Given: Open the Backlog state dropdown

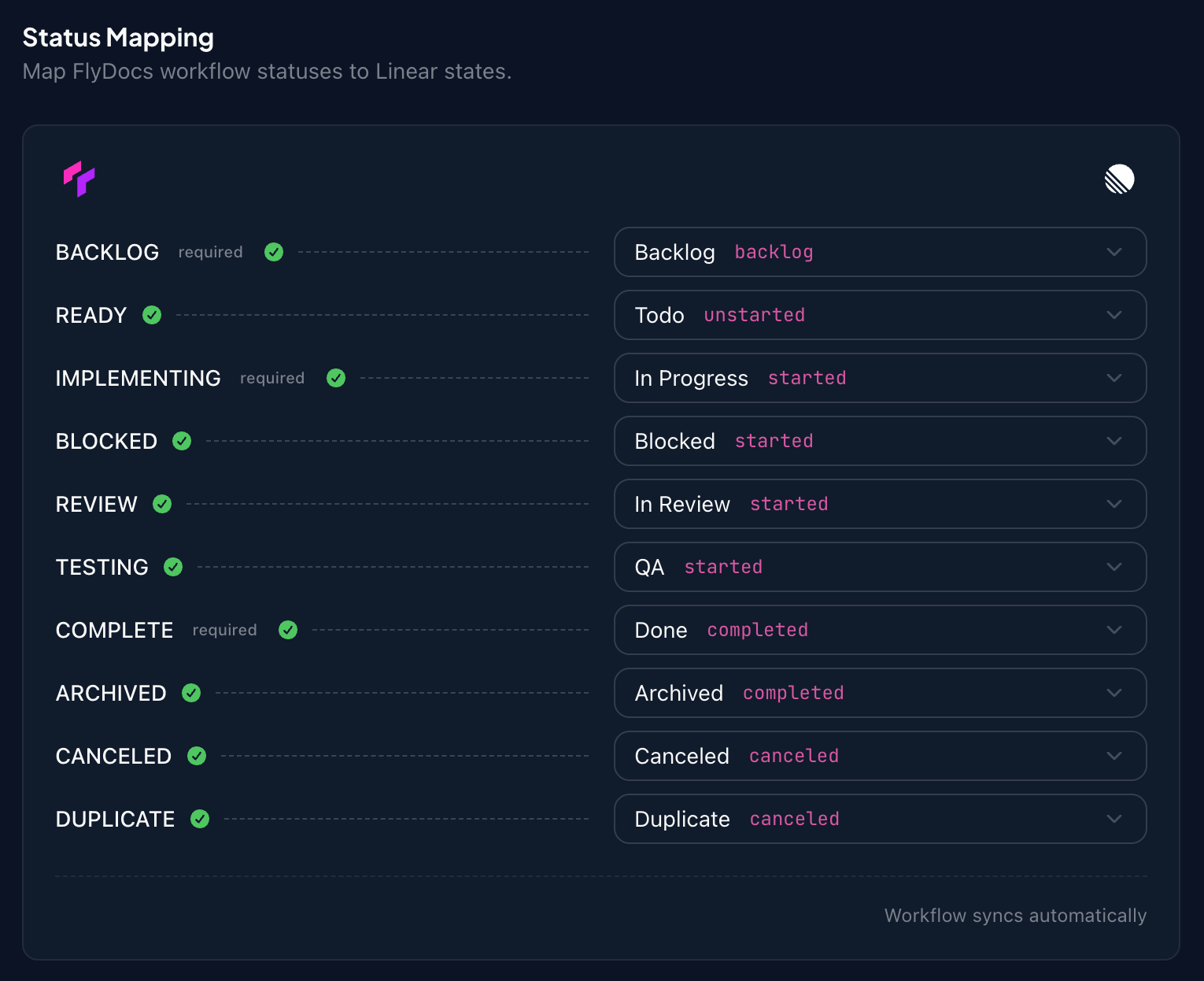Looking at the screenshot, I should pos(880,252).
